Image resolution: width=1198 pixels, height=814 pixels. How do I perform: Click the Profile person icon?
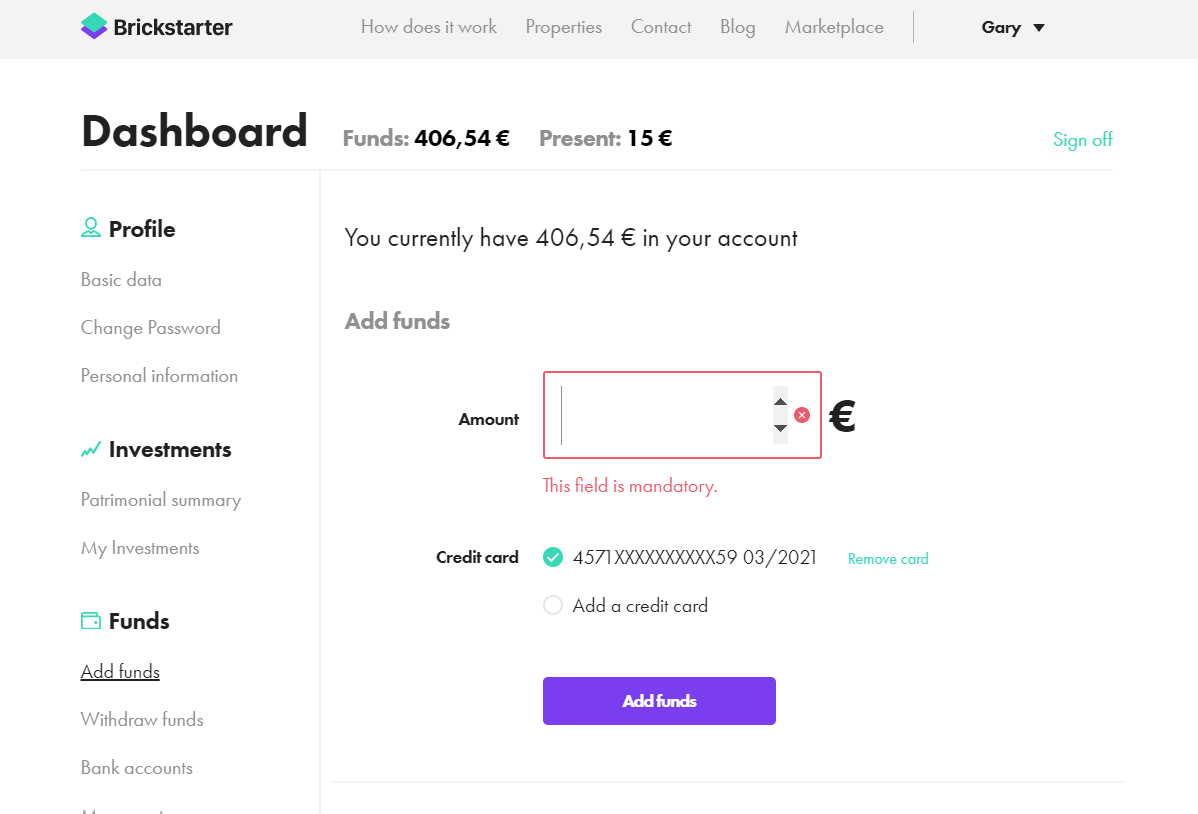[91, 228]
